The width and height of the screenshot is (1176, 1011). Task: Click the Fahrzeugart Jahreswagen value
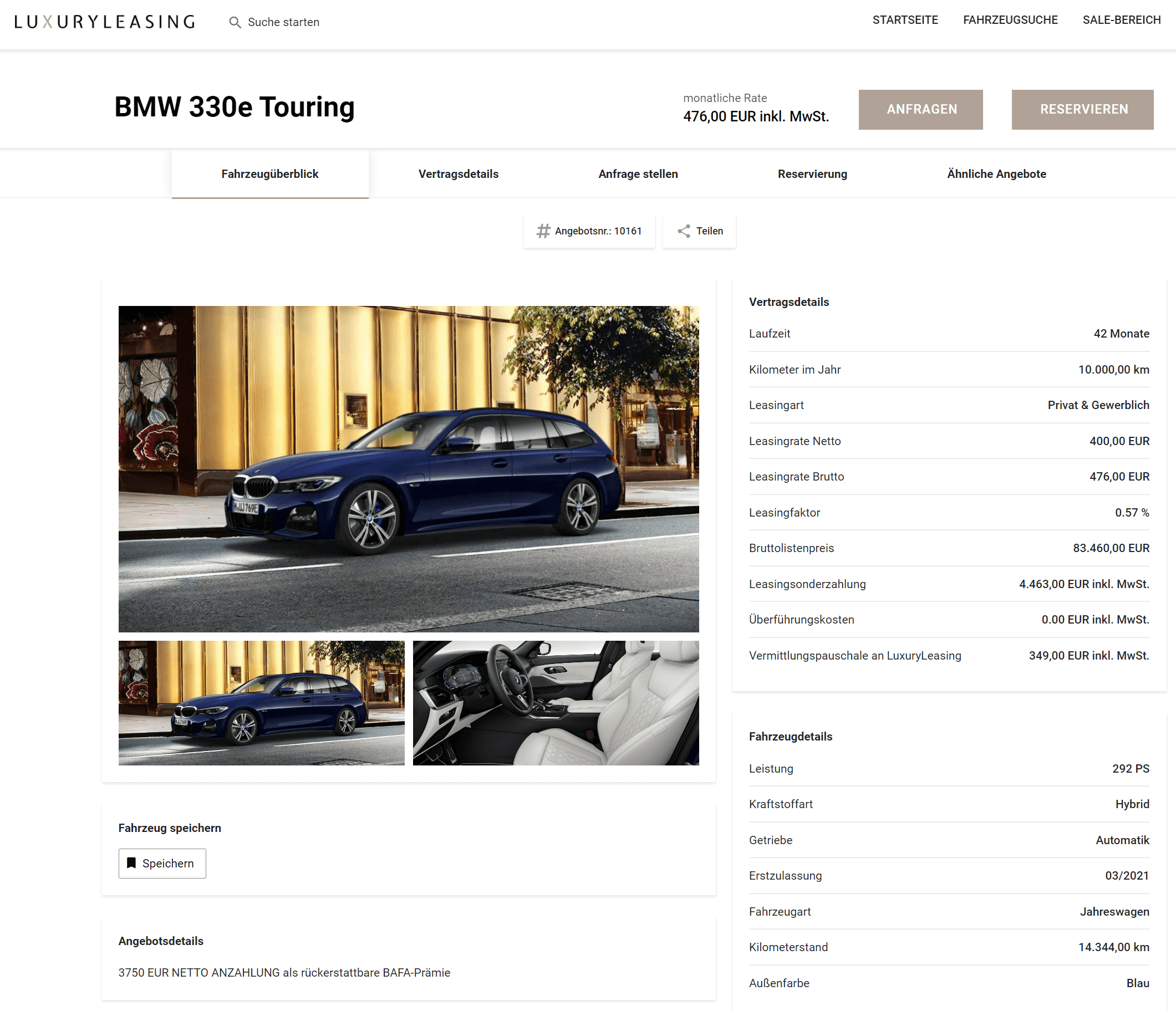pyautogui.click(x=1114, y=911)
